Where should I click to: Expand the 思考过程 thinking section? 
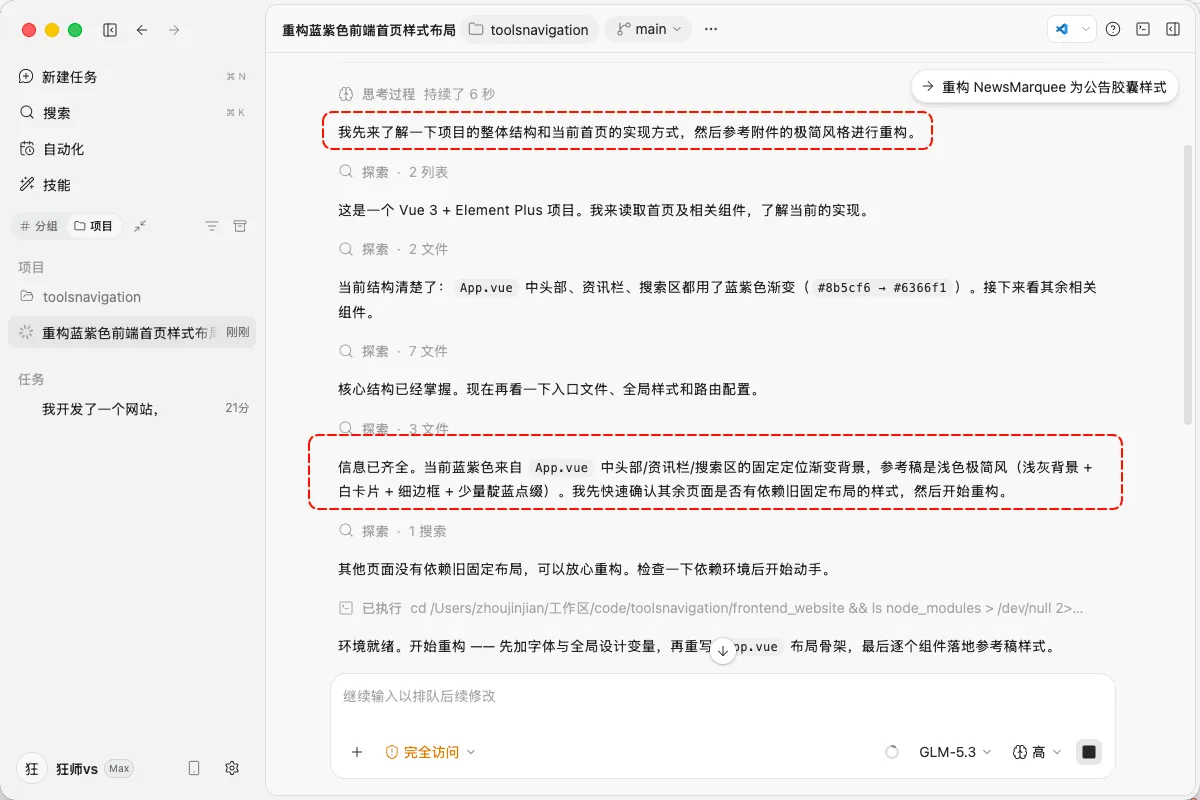click(417, 94)
